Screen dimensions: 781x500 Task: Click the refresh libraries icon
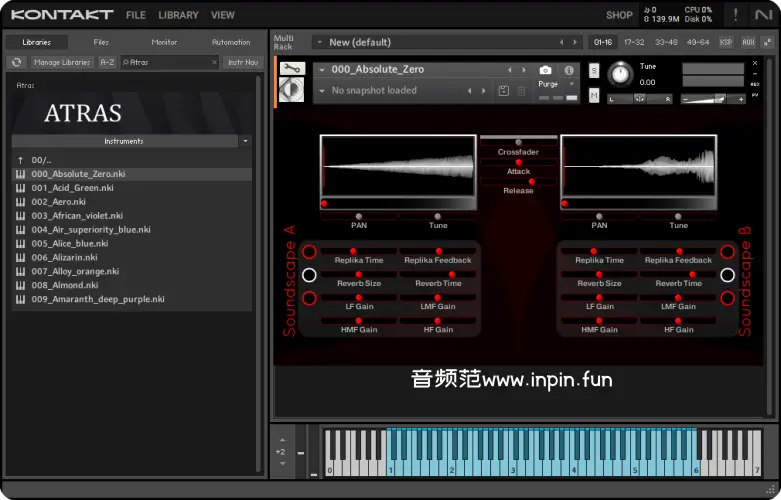click(16, 62)
